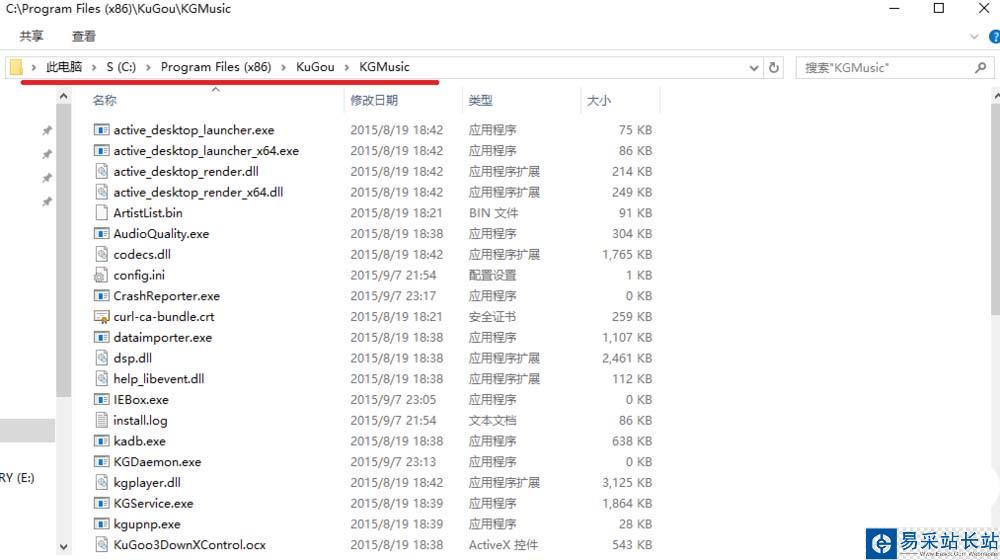
Task: Sort by the 类型 column header
Action: tap(480, 101)
